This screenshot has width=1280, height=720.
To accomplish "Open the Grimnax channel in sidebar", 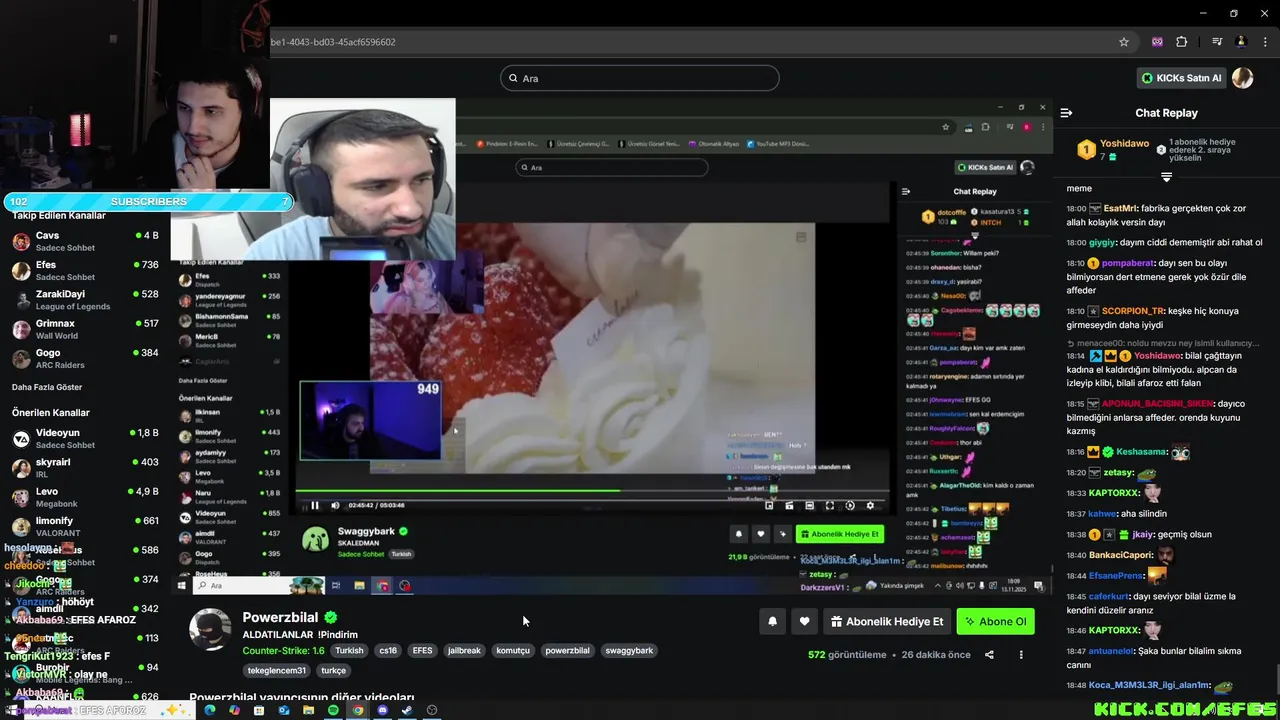I will 85,329.
